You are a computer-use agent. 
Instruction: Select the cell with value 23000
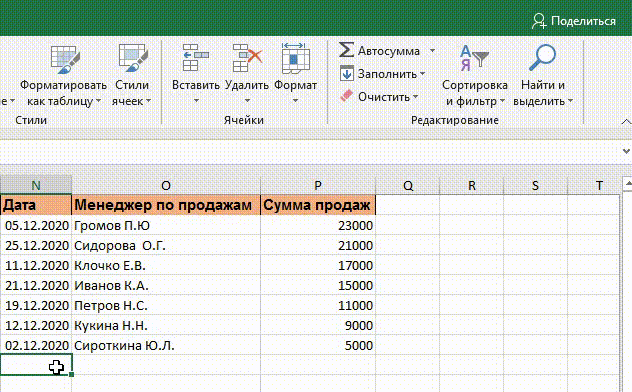[318, 225]
